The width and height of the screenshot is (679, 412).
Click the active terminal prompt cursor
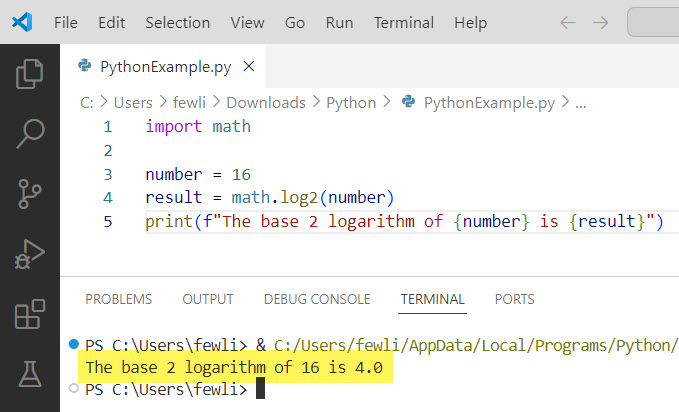260,388
